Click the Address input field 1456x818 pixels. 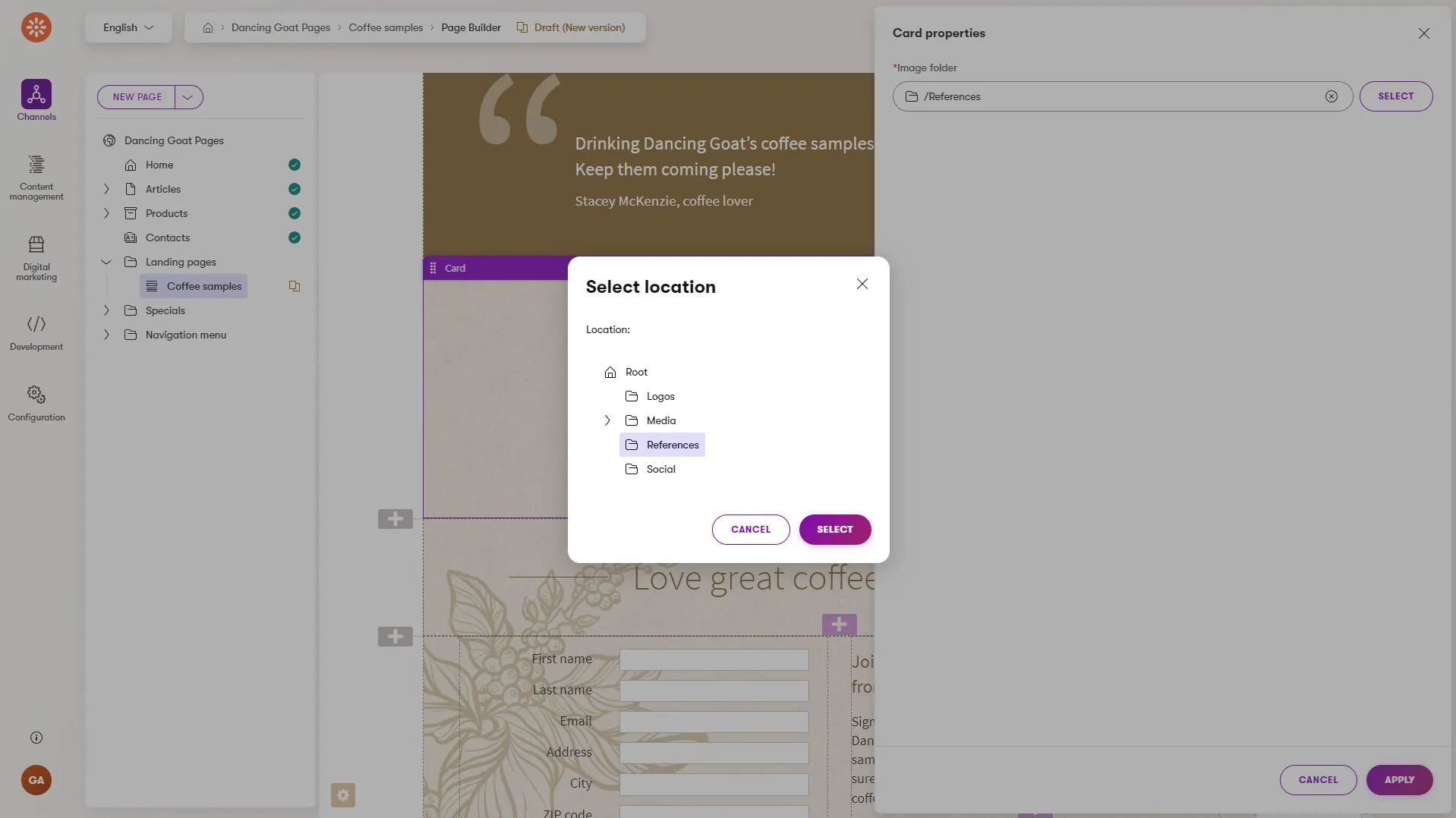(714, 753)
